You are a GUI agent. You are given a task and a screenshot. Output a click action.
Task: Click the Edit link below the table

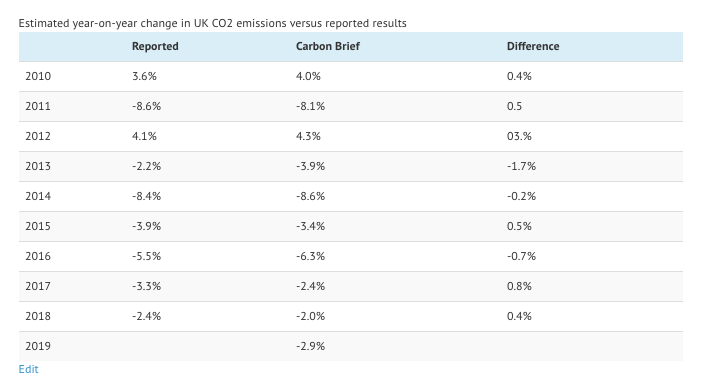[28, 369]
